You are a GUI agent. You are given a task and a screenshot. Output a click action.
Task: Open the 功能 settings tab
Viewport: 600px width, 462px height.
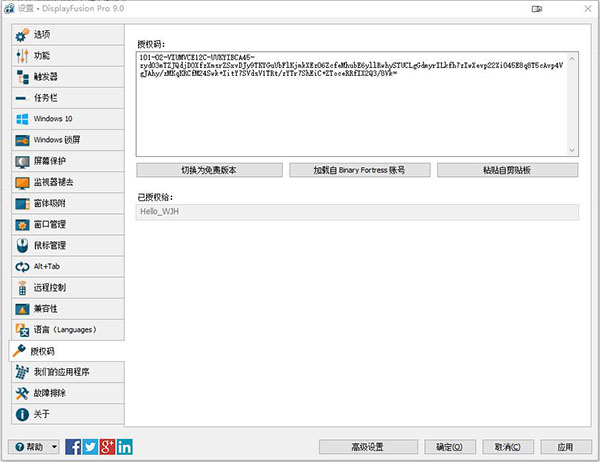[68, 56]
